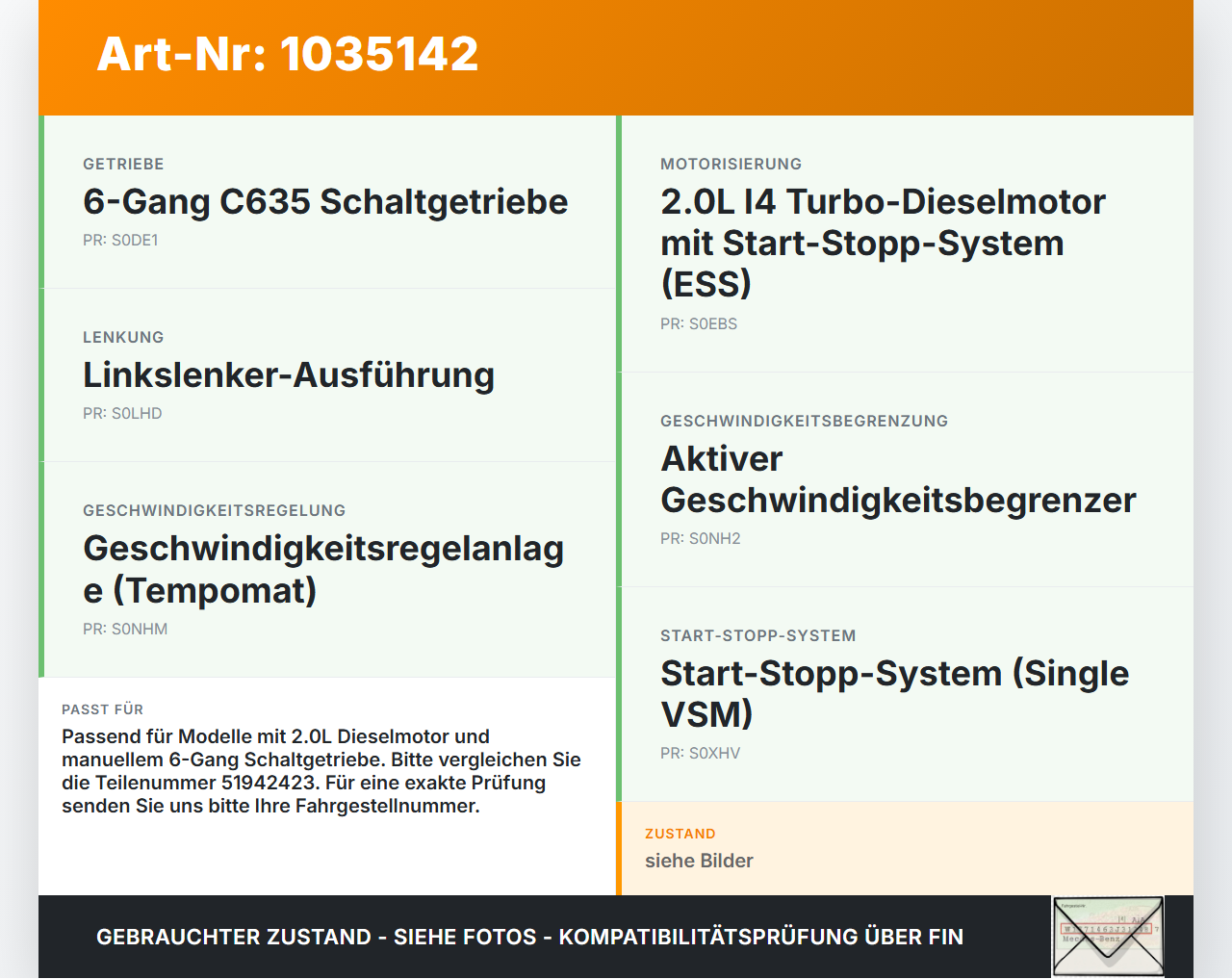Click the PR: S0NH2 code
This screenshot has width=1232, height=979.
tap(701, 539)
